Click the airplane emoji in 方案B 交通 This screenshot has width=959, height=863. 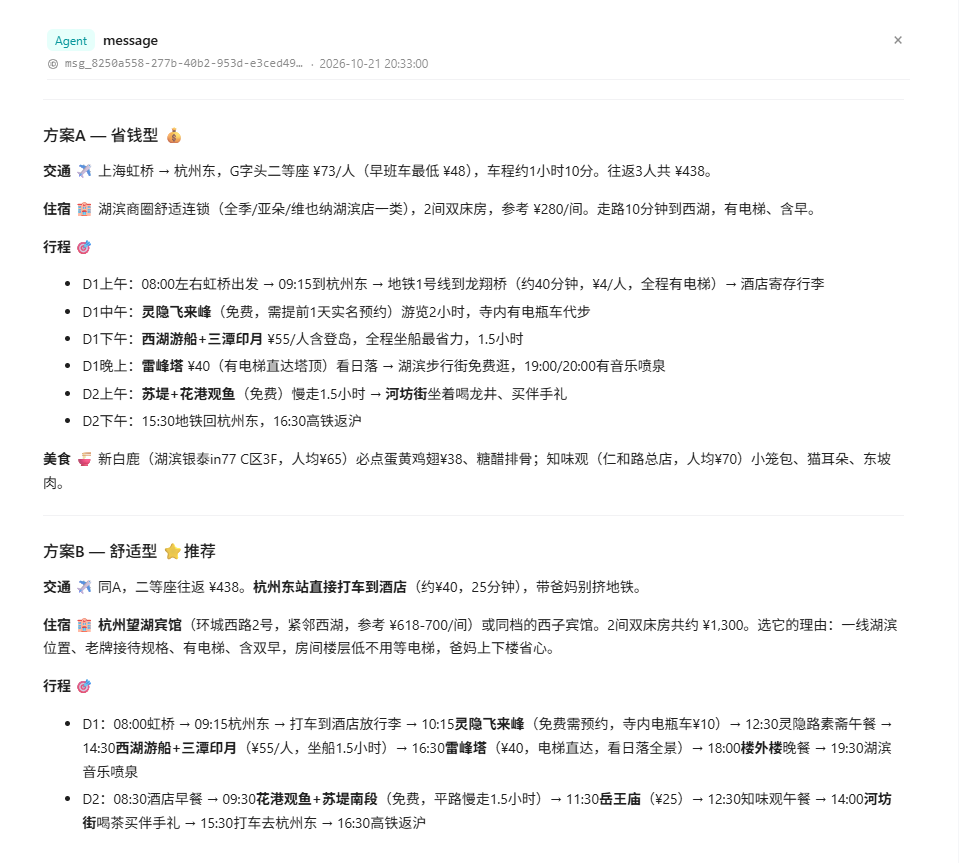coord(84,587)
